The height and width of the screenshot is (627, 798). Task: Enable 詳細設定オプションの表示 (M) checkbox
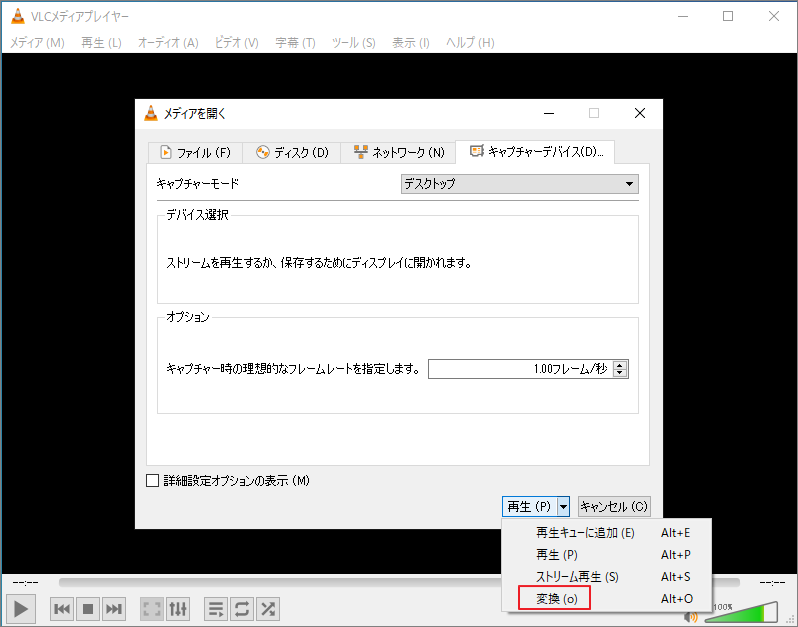tap(152, 480)
